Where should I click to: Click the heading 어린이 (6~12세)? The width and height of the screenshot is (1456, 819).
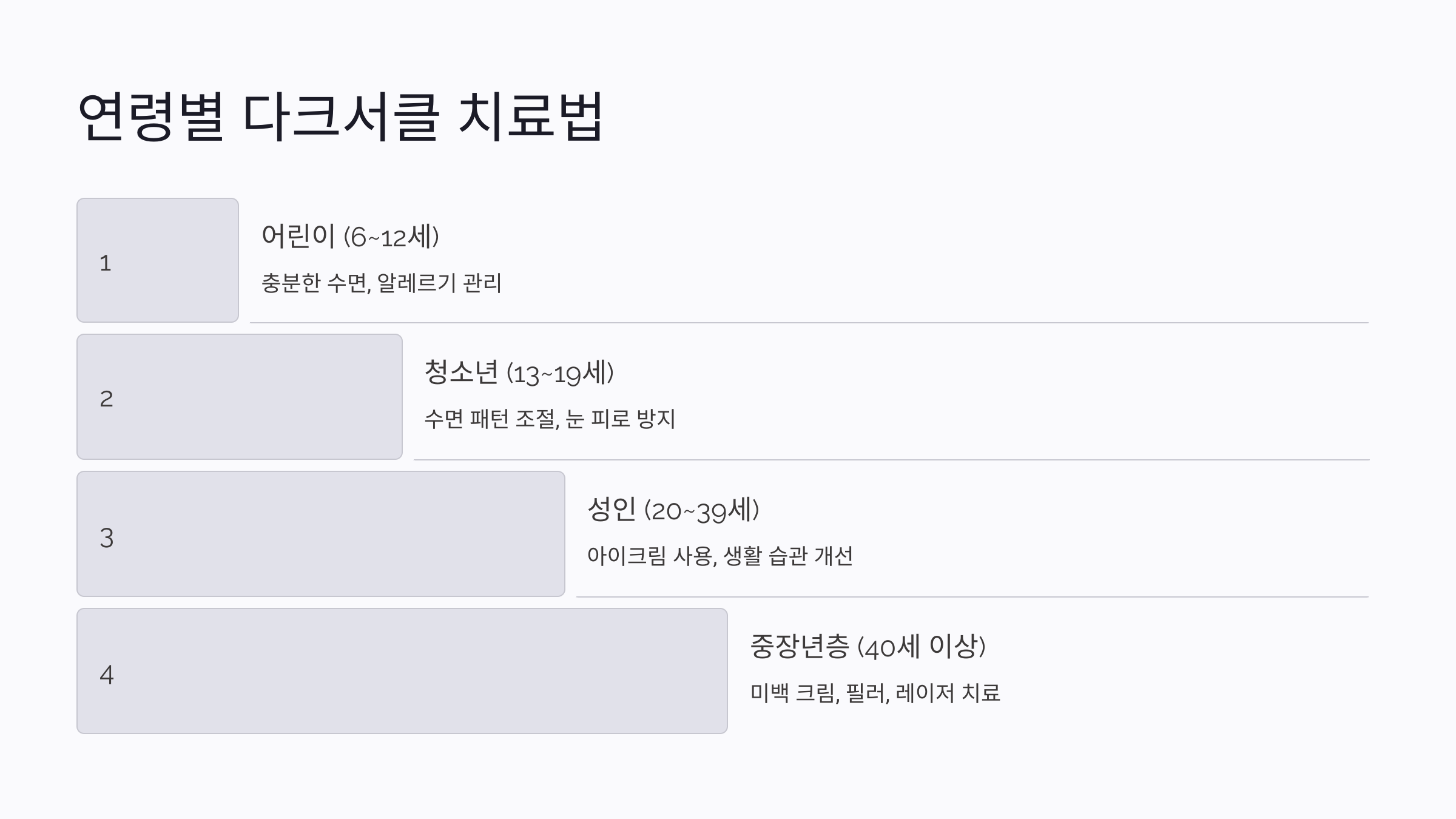click(x=350, y=236)
